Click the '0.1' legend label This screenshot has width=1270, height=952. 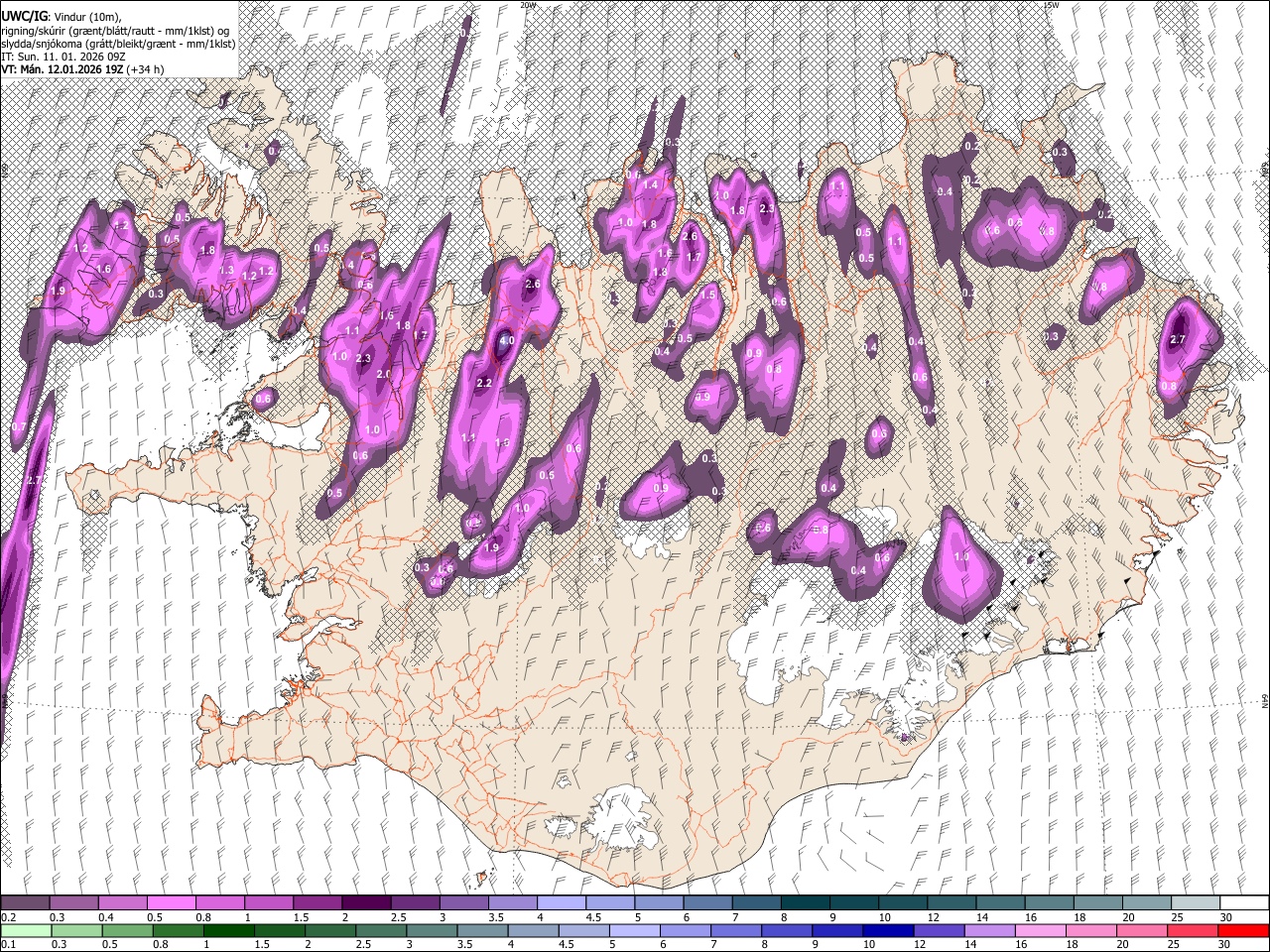(x=8, y=945)
